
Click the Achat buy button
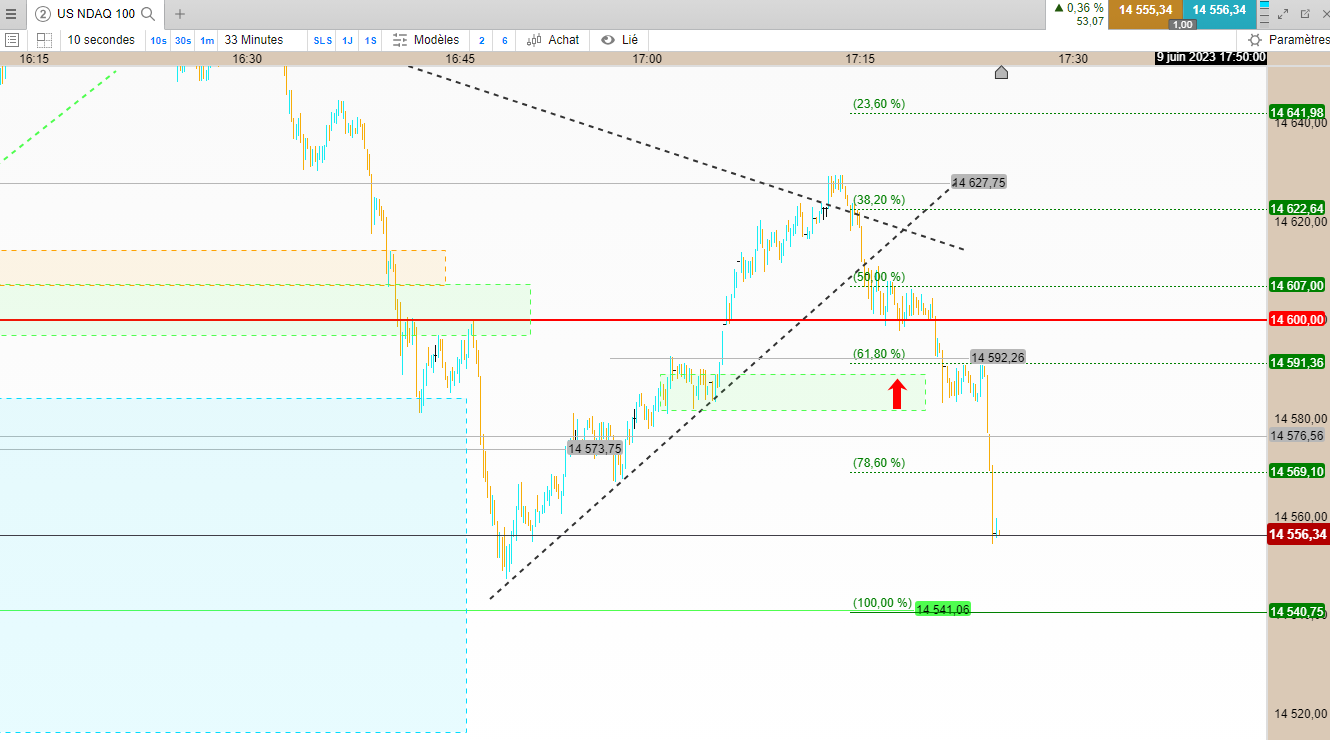(553, 40)
